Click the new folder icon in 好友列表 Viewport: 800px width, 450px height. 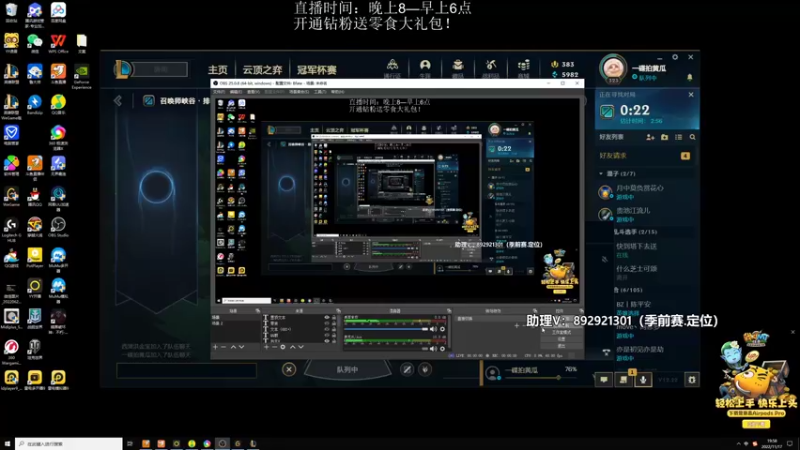[664, 137]
